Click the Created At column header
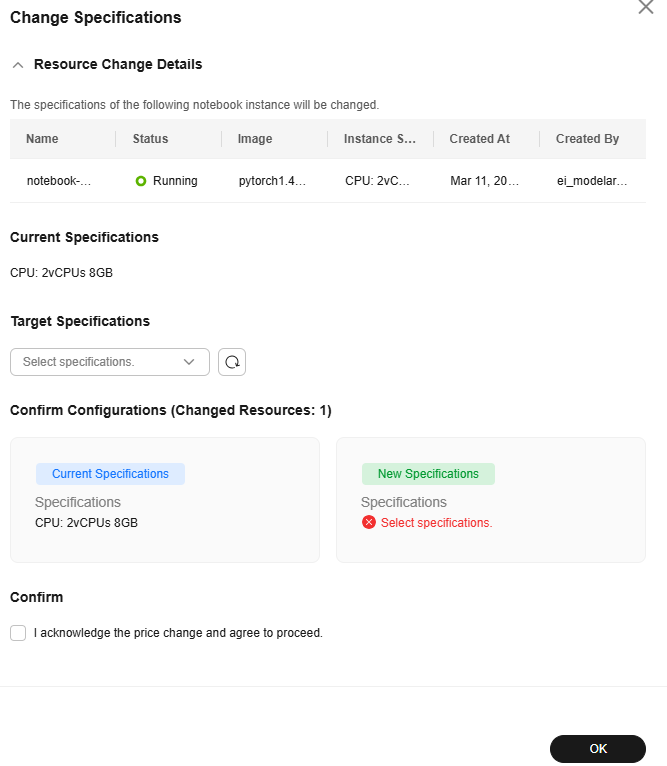 (479, 139)
